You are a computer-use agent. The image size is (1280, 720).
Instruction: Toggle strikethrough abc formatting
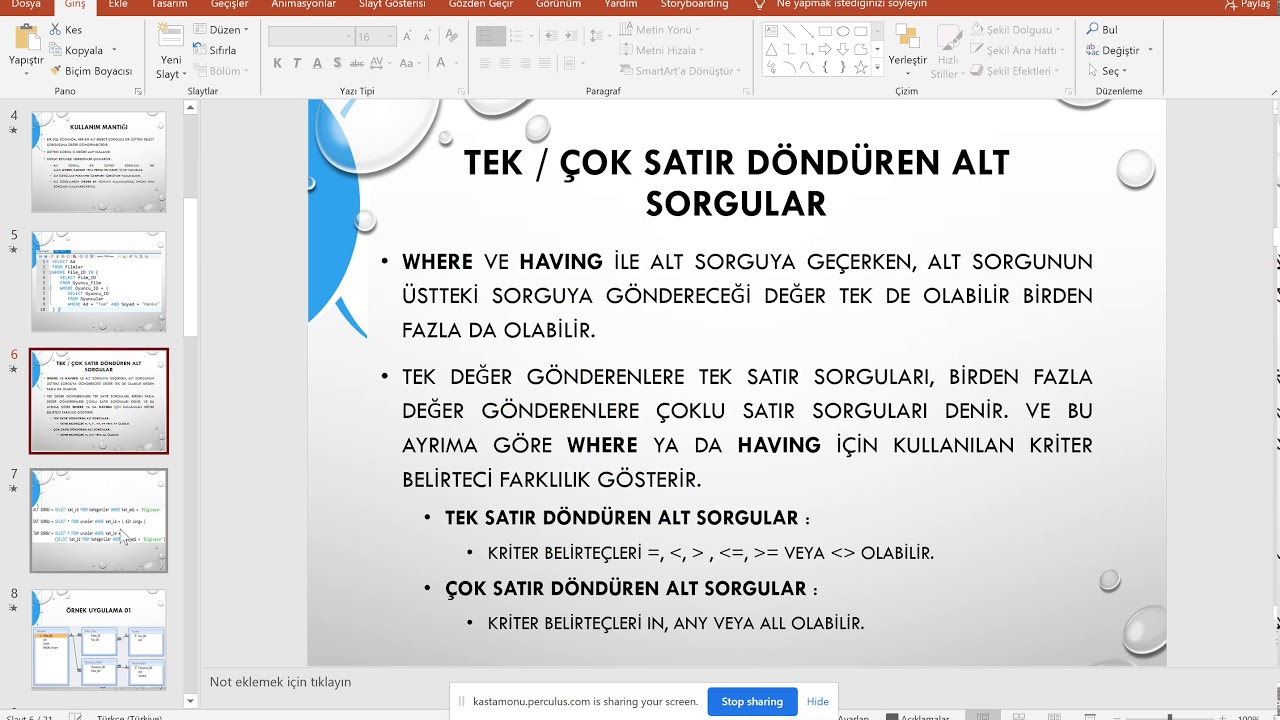coord(357,63)
